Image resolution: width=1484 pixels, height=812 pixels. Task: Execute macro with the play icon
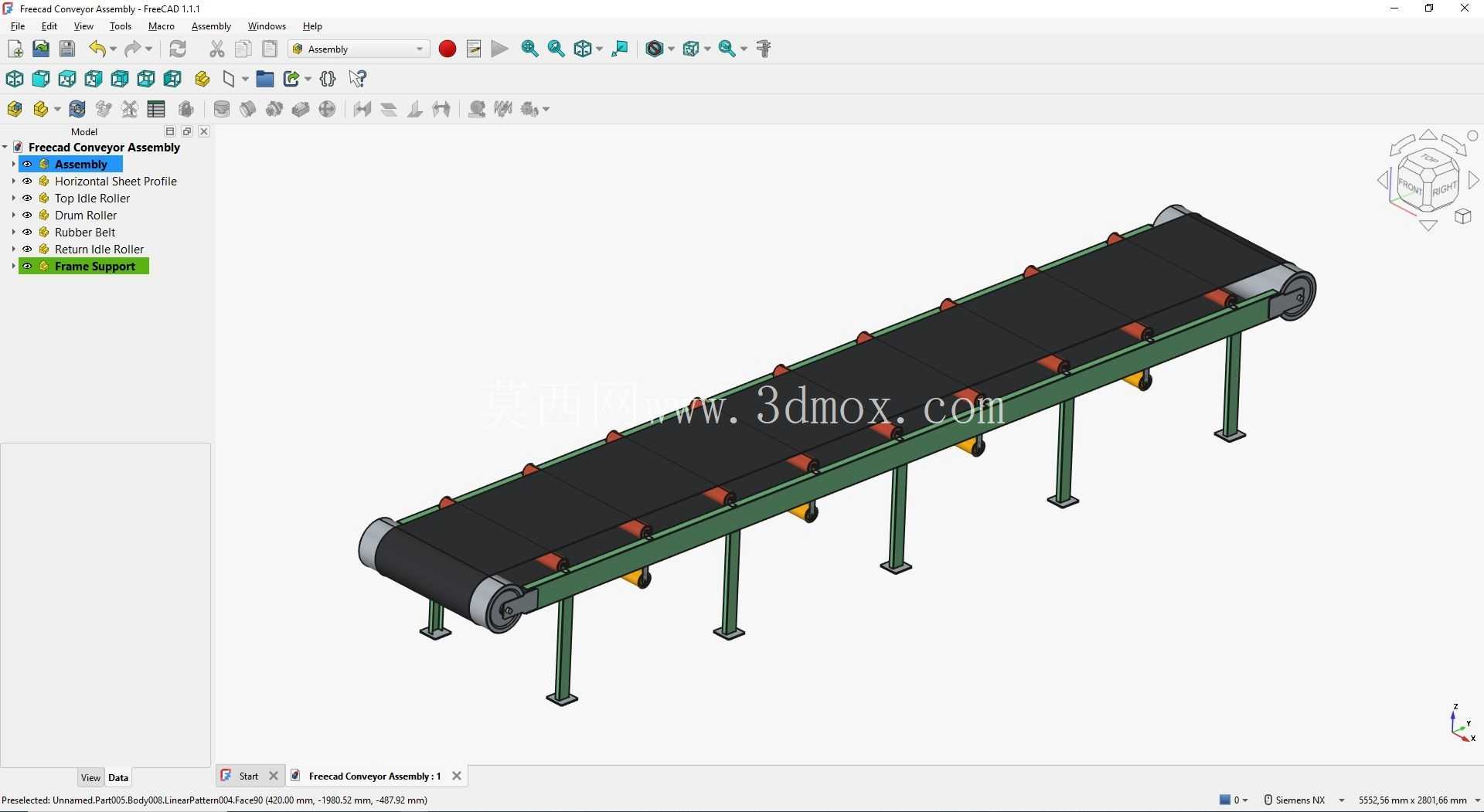[500, 49]
